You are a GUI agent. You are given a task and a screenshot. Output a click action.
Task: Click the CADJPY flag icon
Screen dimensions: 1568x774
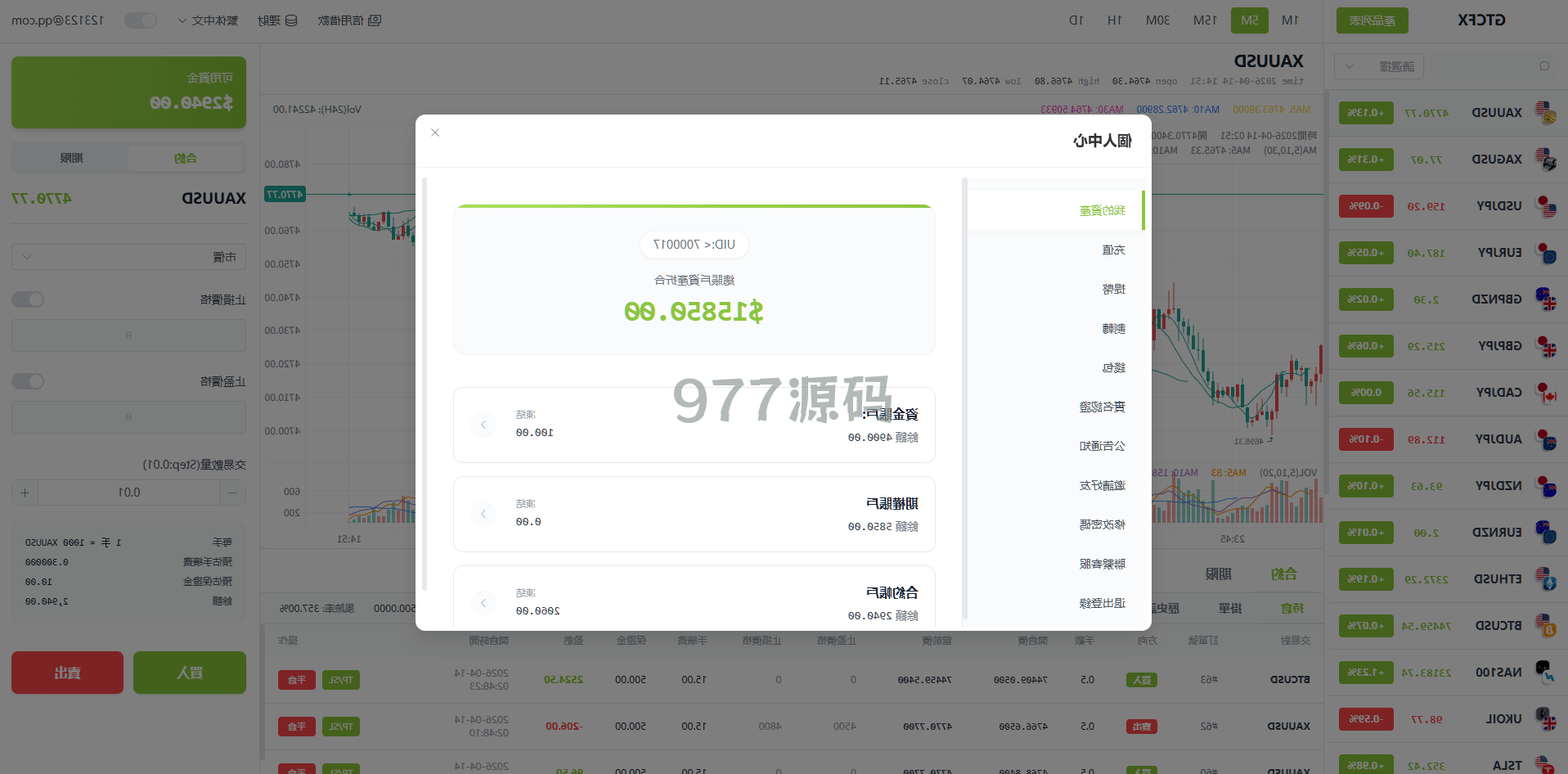coord(1545,393)
